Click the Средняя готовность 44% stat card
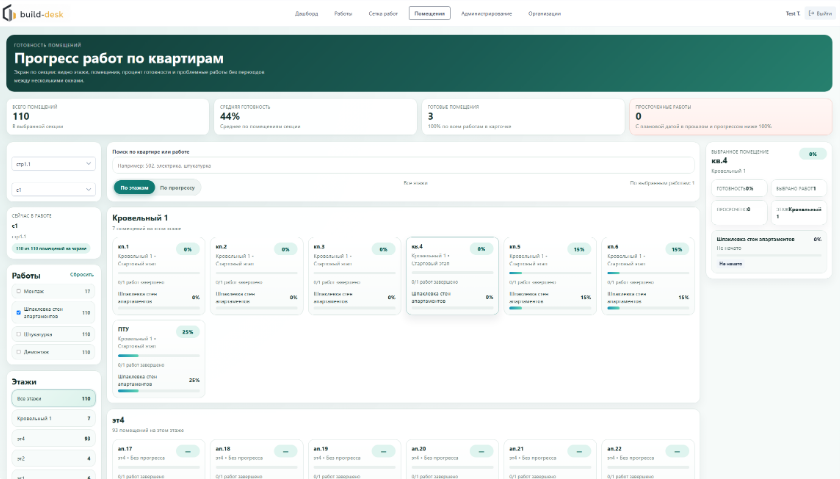 (x=315, y=116)
